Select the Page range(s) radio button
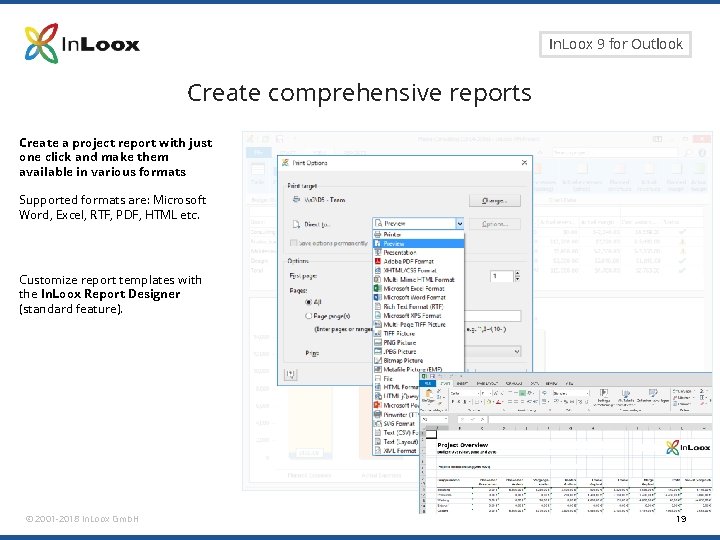 (x=309, y=316)
